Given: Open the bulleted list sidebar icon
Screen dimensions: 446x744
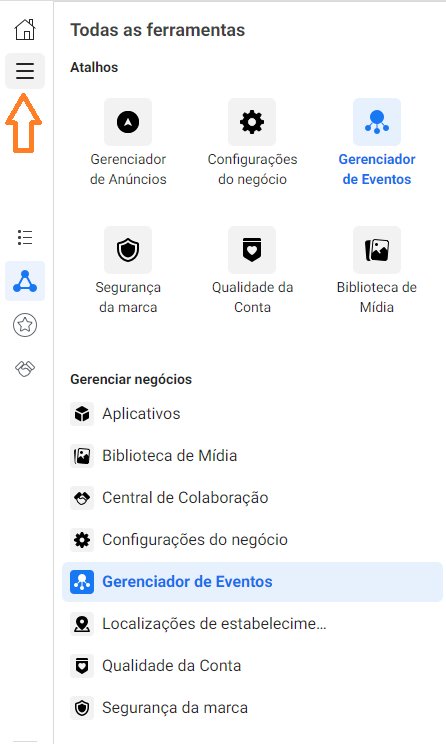Looking at the screenshot, I should (25, 237).
